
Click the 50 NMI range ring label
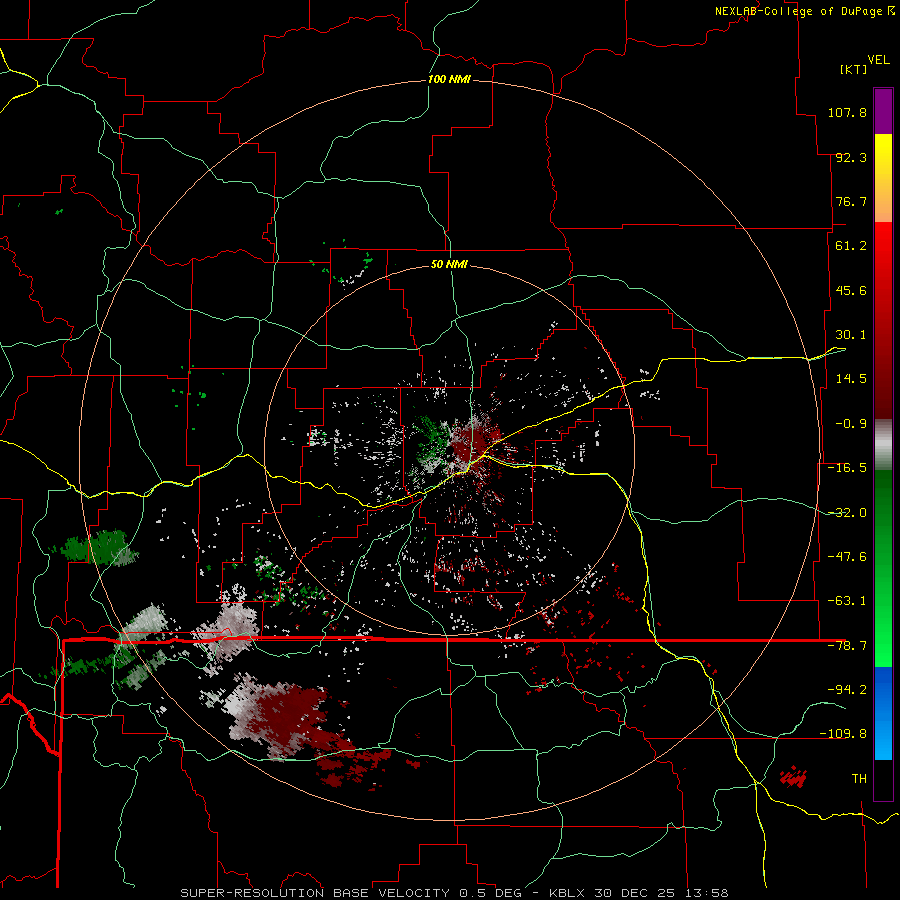449,264
